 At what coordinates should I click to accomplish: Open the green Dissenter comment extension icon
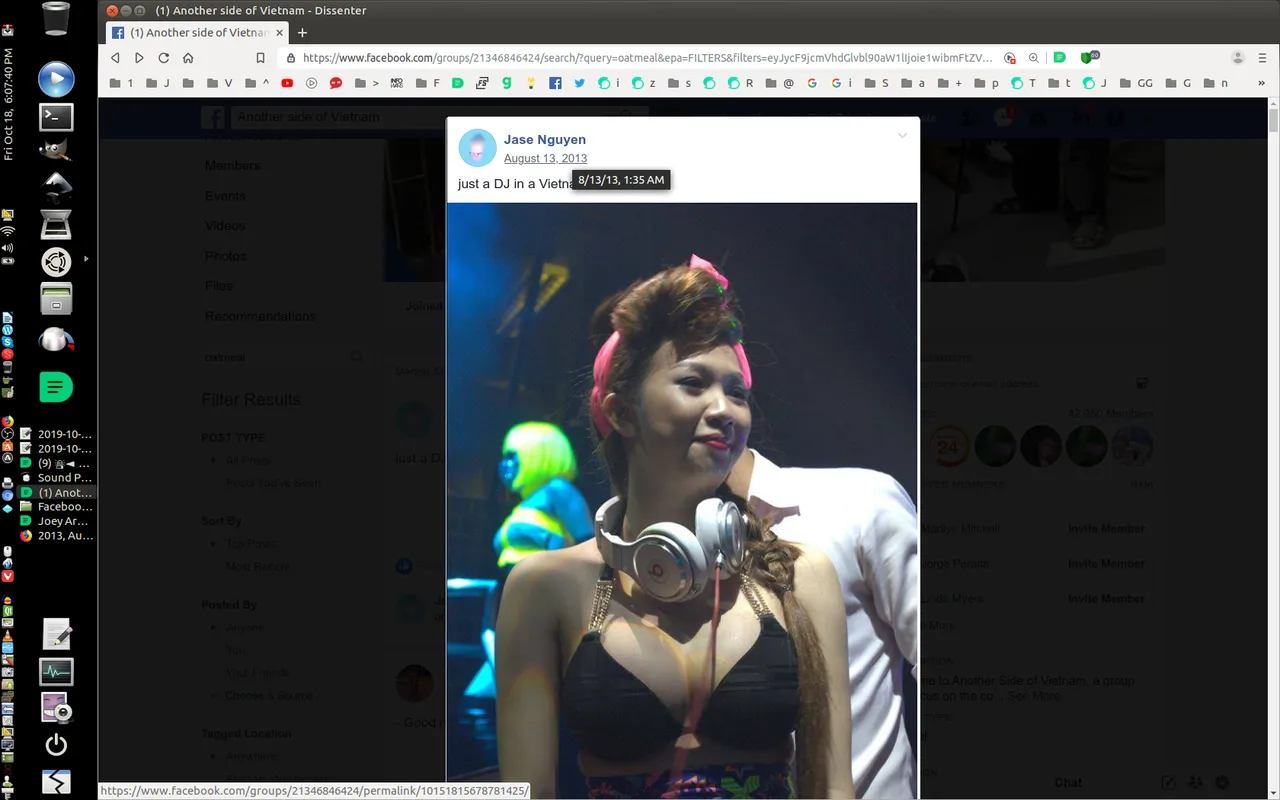[x=1059, y=58]
